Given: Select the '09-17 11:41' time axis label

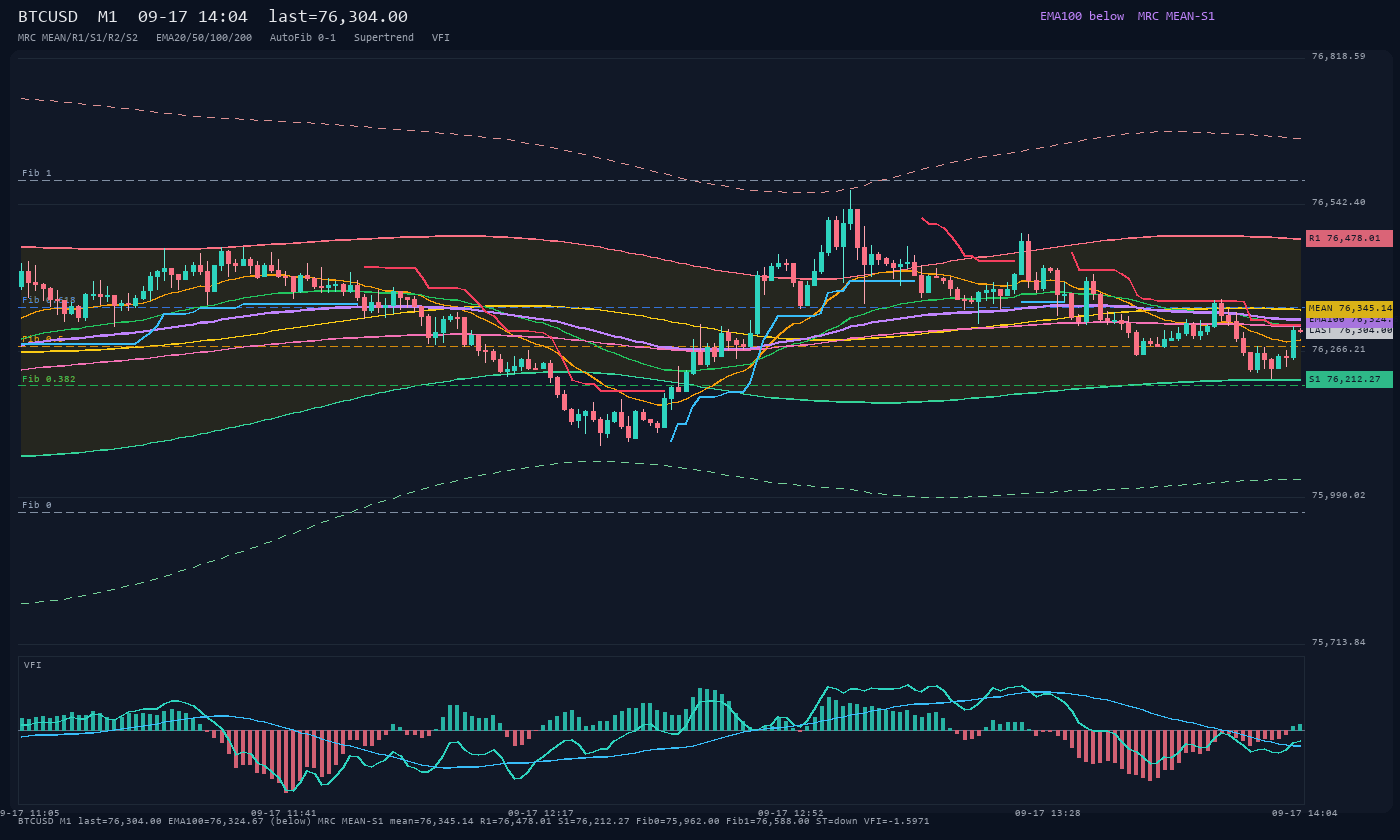Looking at the screenshot, I should pos(284,814).
